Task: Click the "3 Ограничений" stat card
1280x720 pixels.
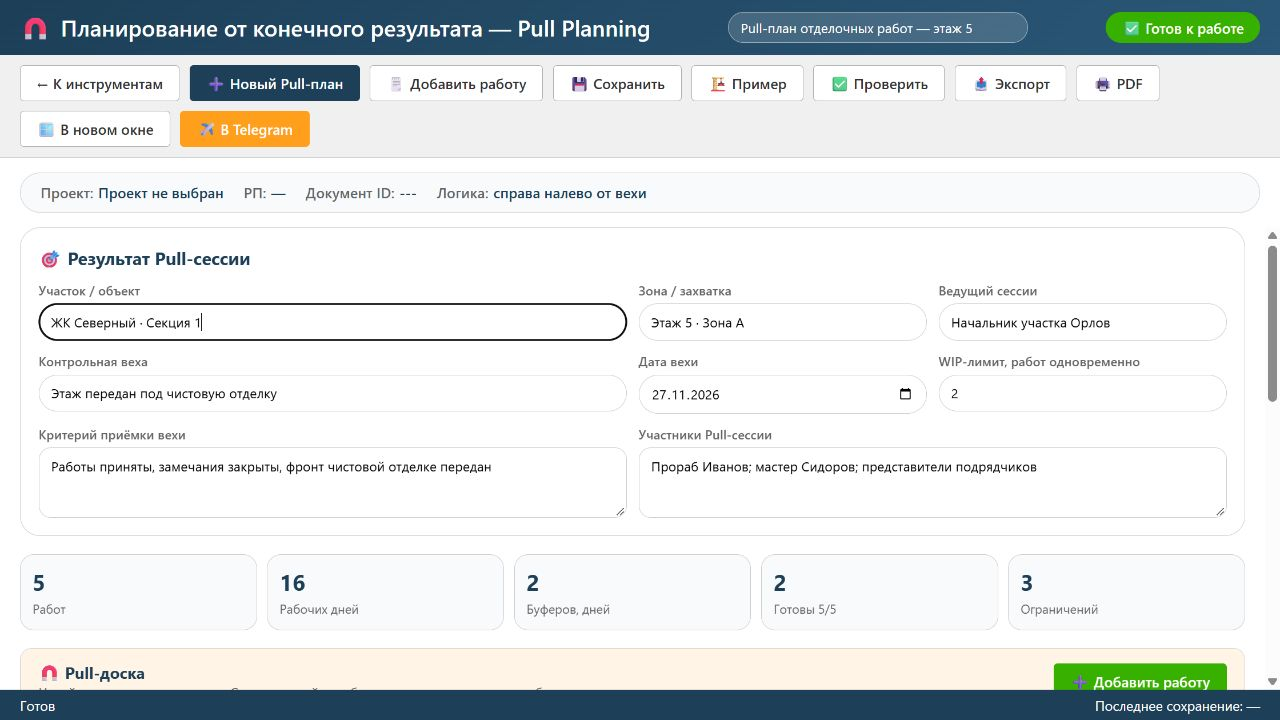Action: tap(1126, 592)
